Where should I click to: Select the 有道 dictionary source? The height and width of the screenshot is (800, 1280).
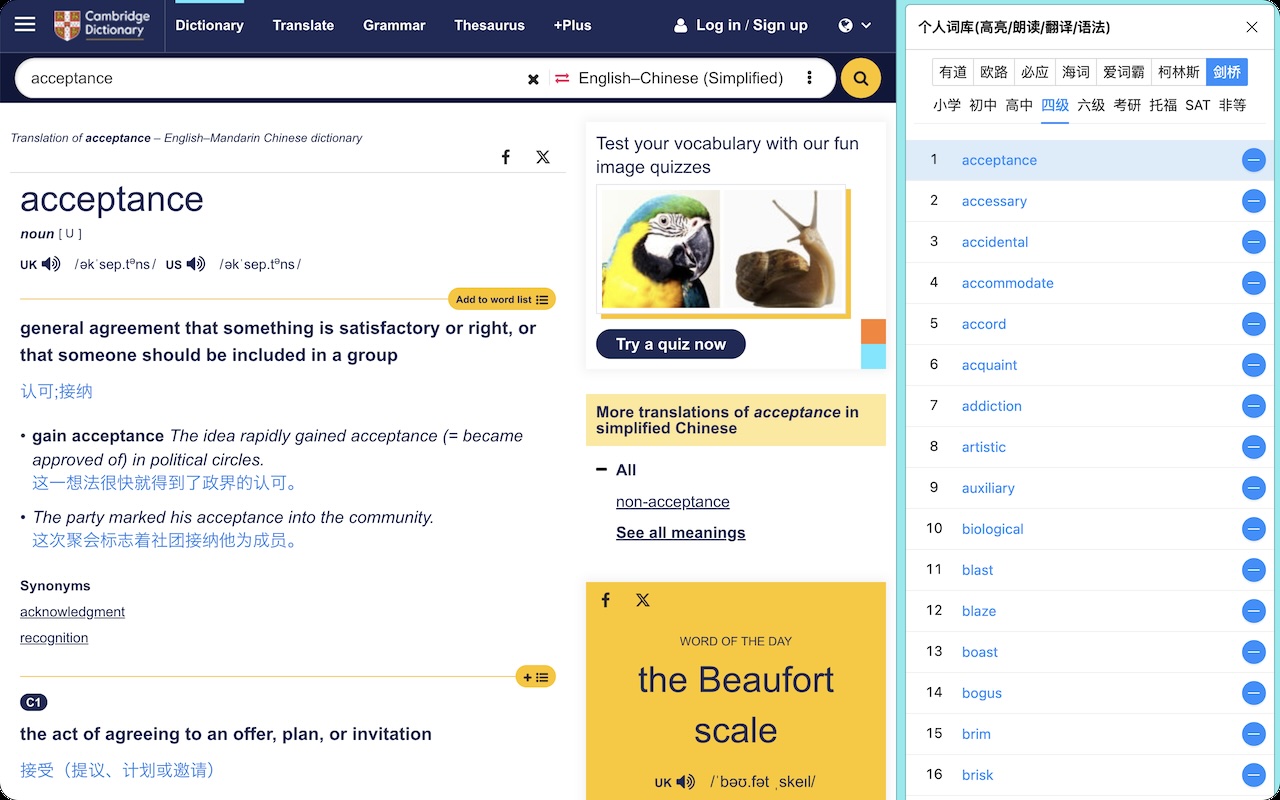953,72
